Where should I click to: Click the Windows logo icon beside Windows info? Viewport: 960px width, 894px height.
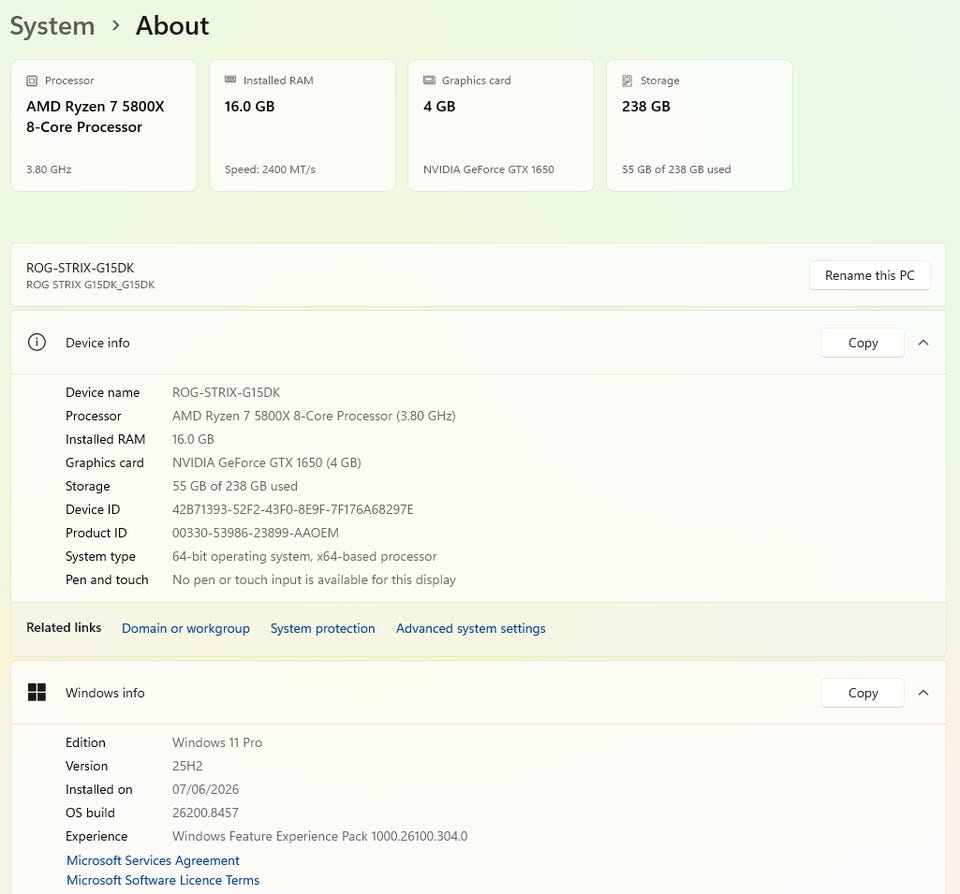pyautogui.click(x=37, y=693)
